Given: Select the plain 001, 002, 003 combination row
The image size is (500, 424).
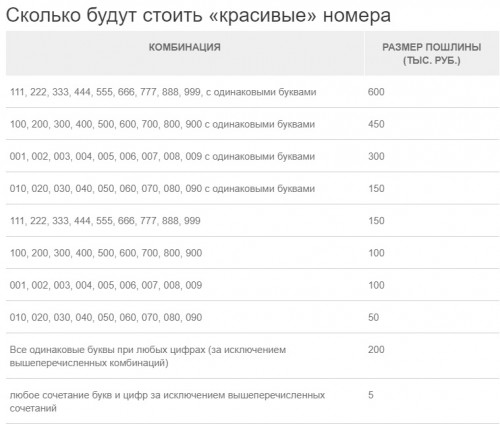Looking at the screenshot, I should tap(252, 285).
